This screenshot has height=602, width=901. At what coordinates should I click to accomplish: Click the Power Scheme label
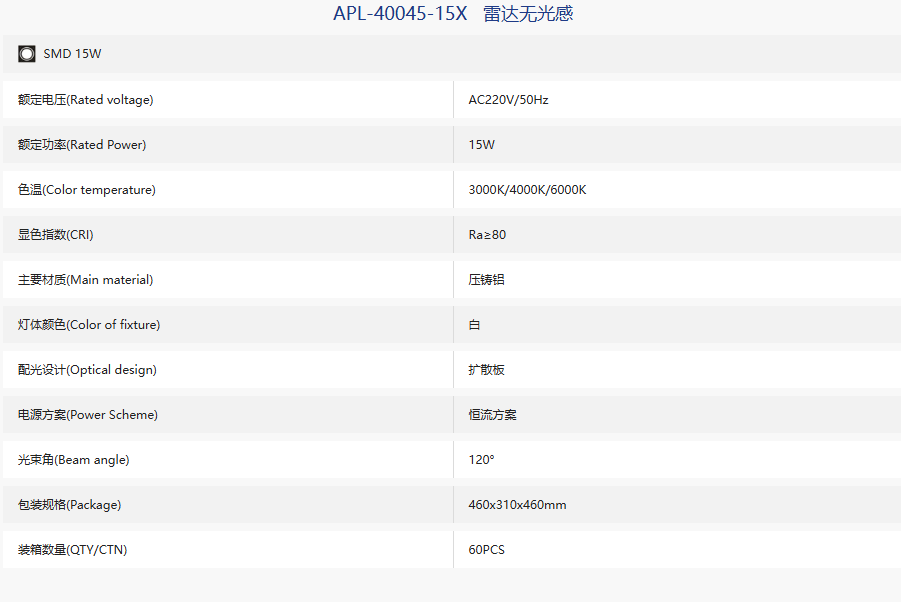pos(88,415)
